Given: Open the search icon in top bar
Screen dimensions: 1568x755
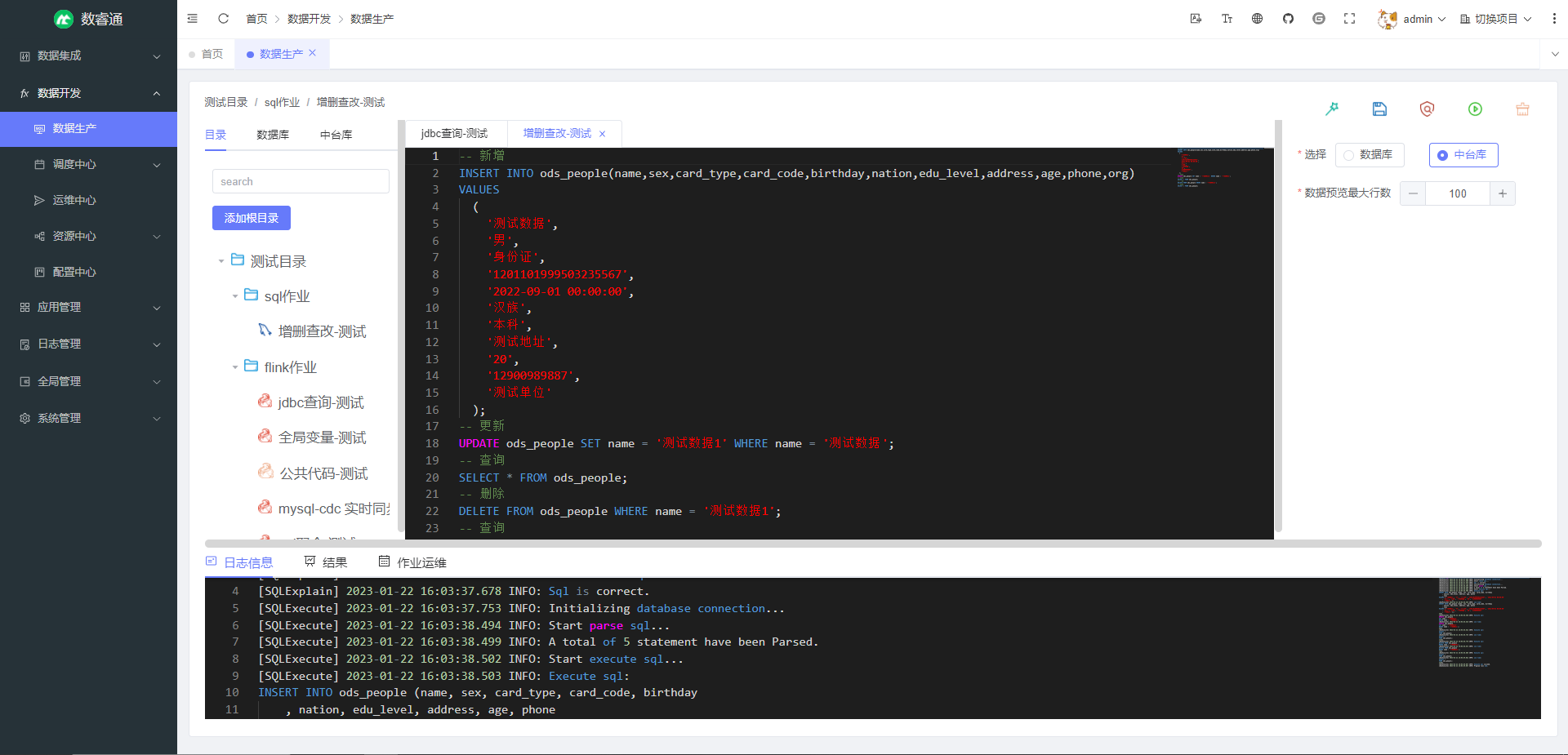Looking at the screenshot, I should [x=1196, y=18].
